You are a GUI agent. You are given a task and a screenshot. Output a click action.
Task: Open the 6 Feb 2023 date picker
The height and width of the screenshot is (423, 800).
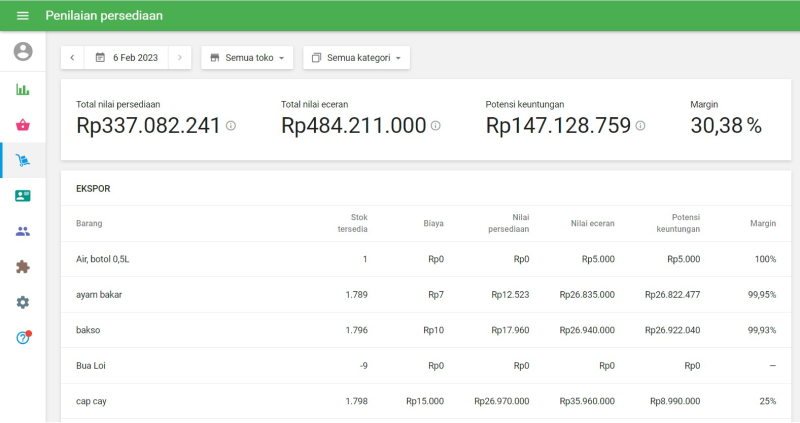coord(126,58)
